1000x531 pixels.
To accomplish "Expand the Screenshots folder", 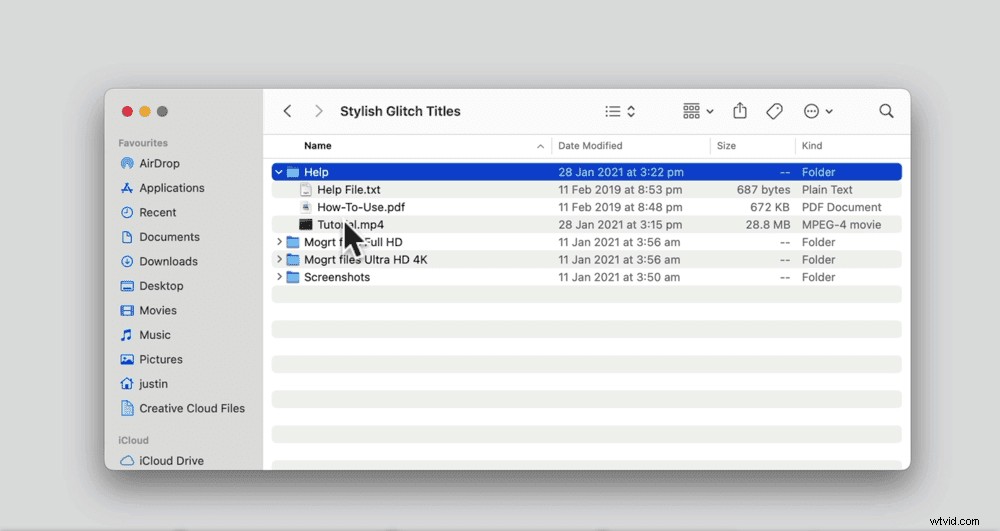I will tap(279, 277).
